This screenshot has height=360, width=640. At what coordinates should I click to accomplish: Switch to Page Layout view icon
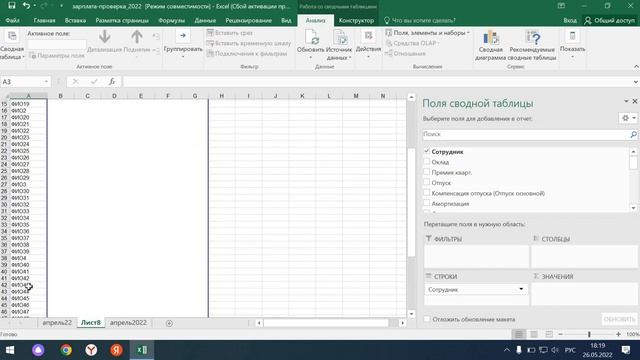click(x=534, y=334)
